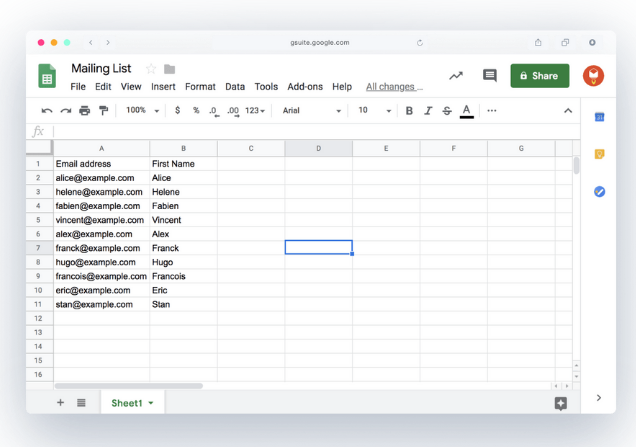The height and width of the screenshot is (447, 636).
Task: Open the text color picker
Action: point(466,111)
